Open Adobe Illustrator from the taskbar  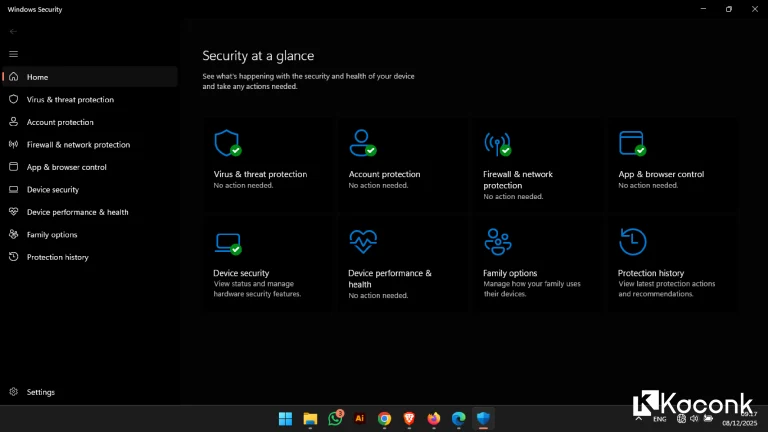pyautogui.click(x=360, y=418)
